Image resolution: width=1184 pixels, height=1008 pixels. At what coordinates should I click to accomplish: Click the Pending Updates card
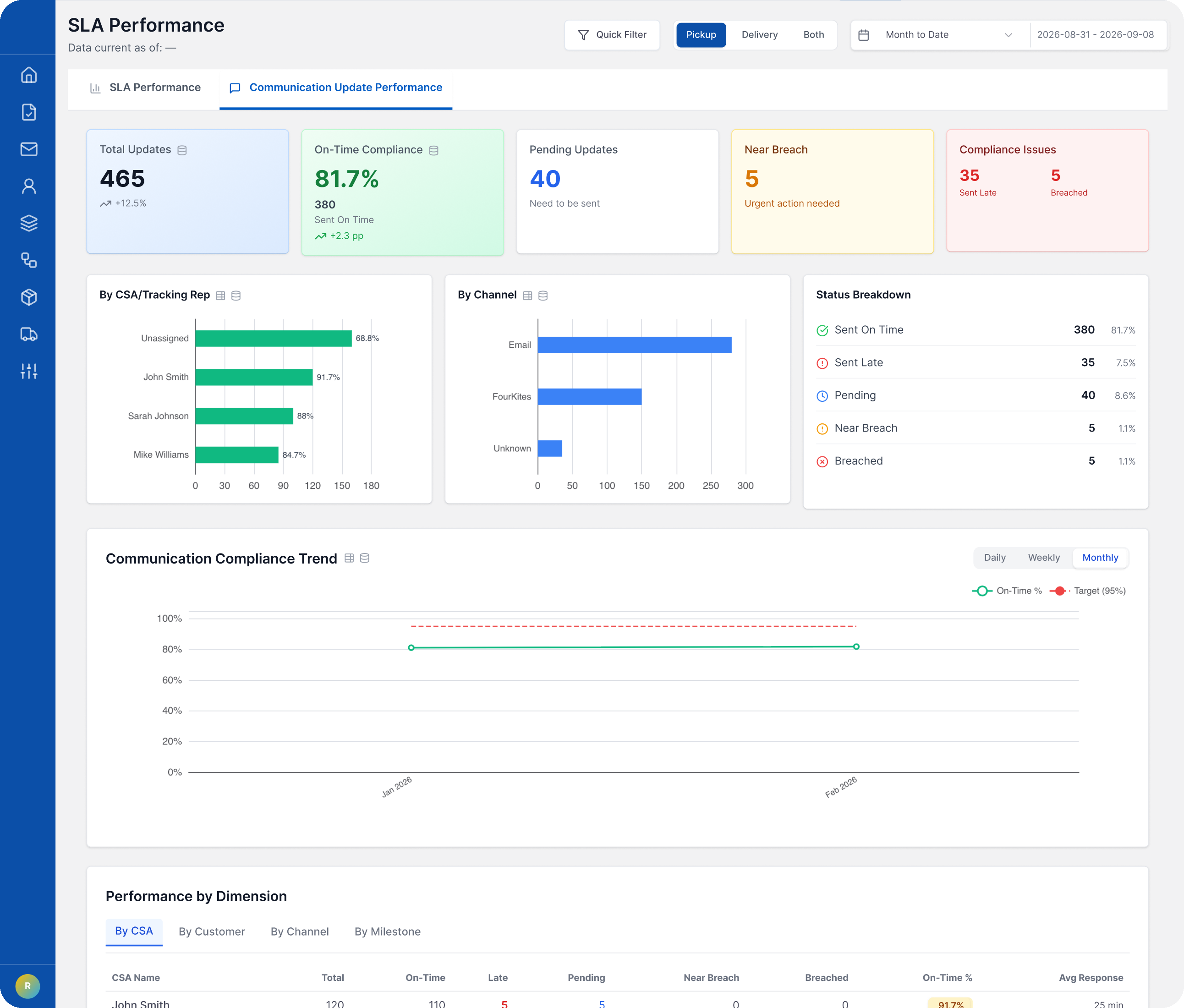point(617,192)
